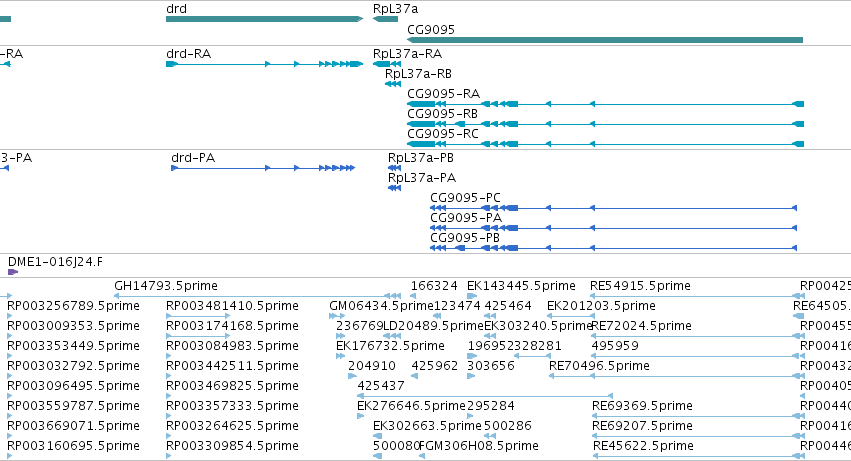Click the drd-PA coding sequence glyph
The width and height of the screenshot is (851, 461).
point(263,168)
